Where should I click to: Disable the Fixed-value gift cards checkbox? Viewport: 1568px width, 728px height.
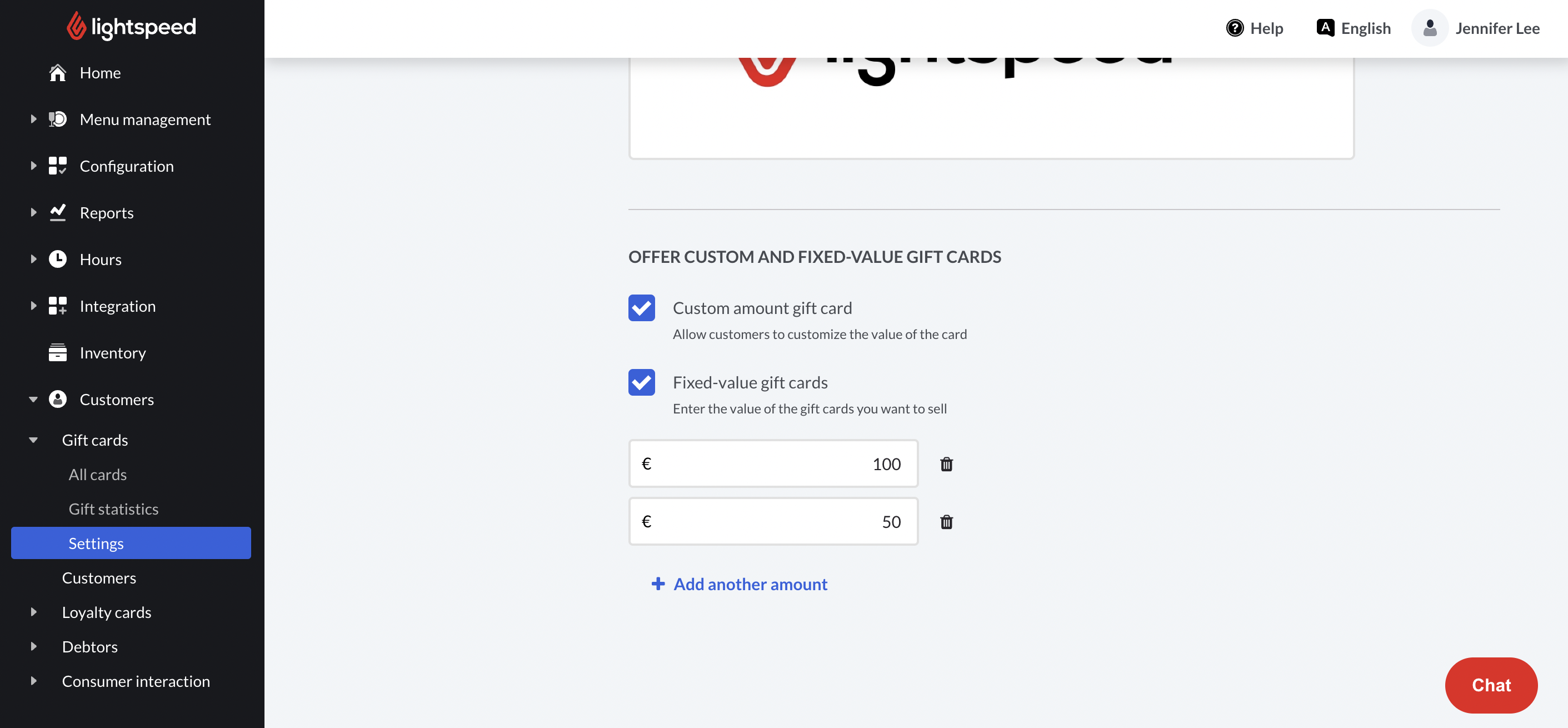(642, 382)
